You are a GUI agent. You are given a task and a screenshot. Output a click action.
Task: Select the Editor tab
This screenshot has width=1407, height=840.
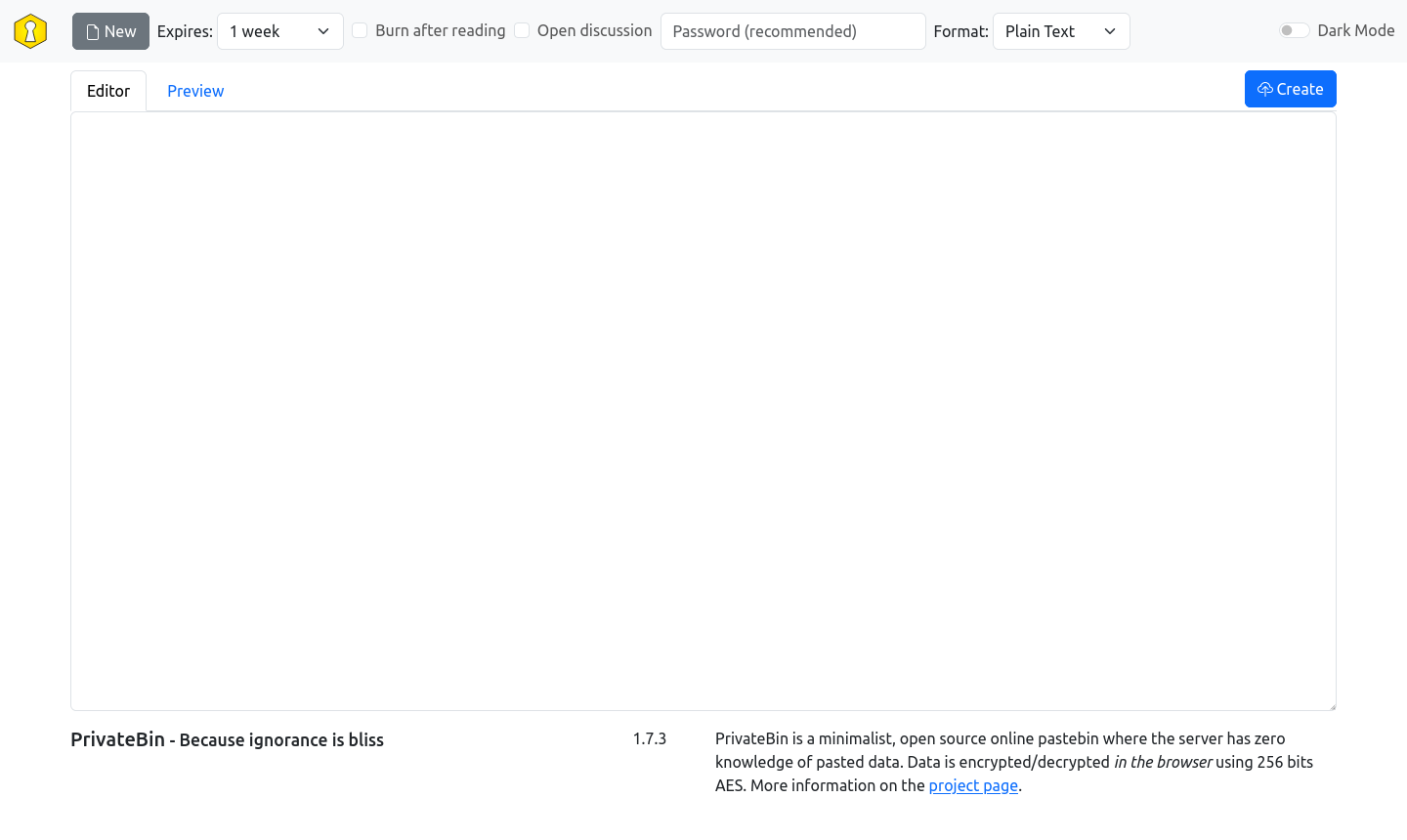coord(107,90)
